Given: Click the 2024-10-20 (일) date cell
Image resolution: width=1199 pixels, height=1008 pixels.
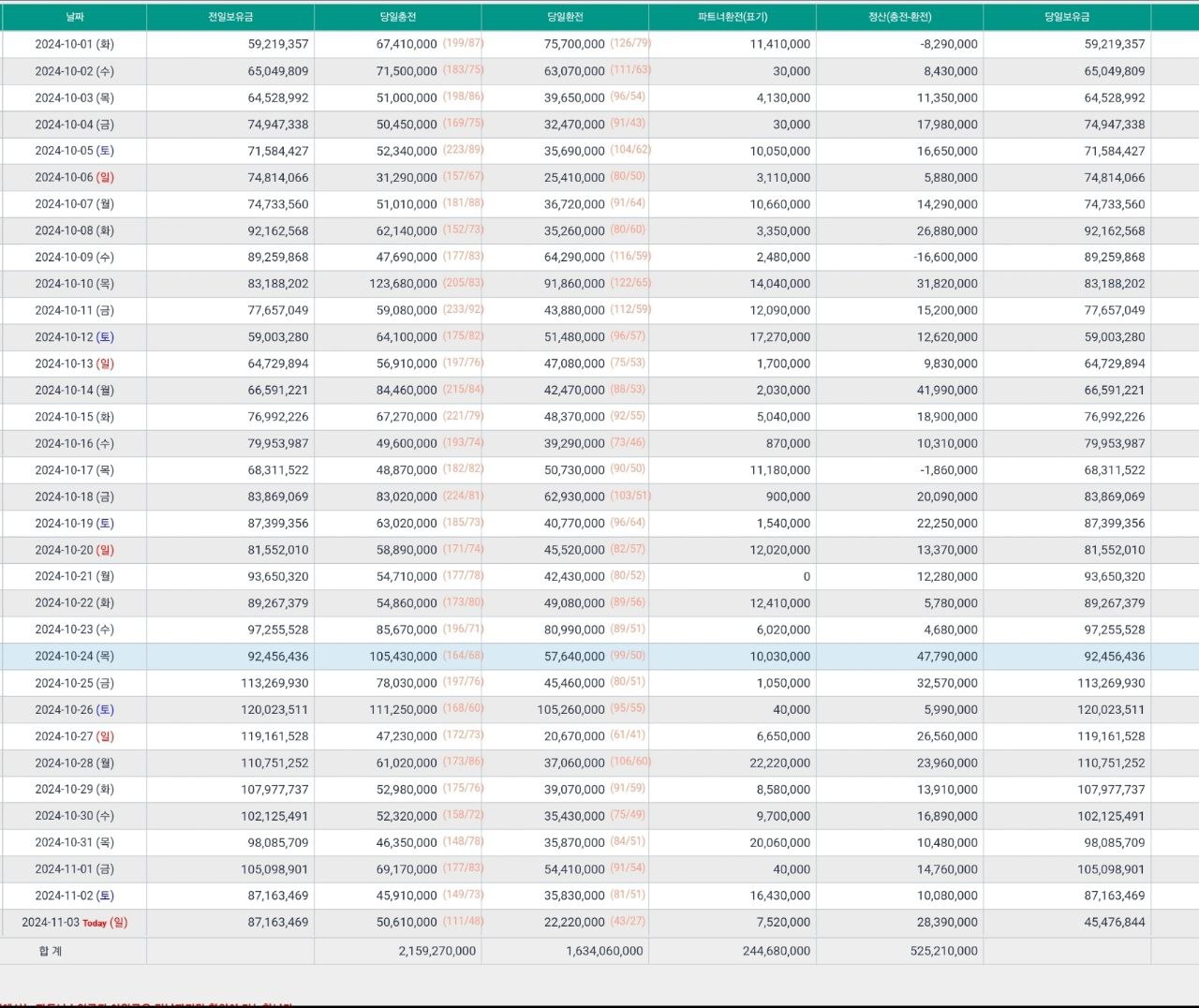Looking at the screenshot, I should click(x=74, y=550).
